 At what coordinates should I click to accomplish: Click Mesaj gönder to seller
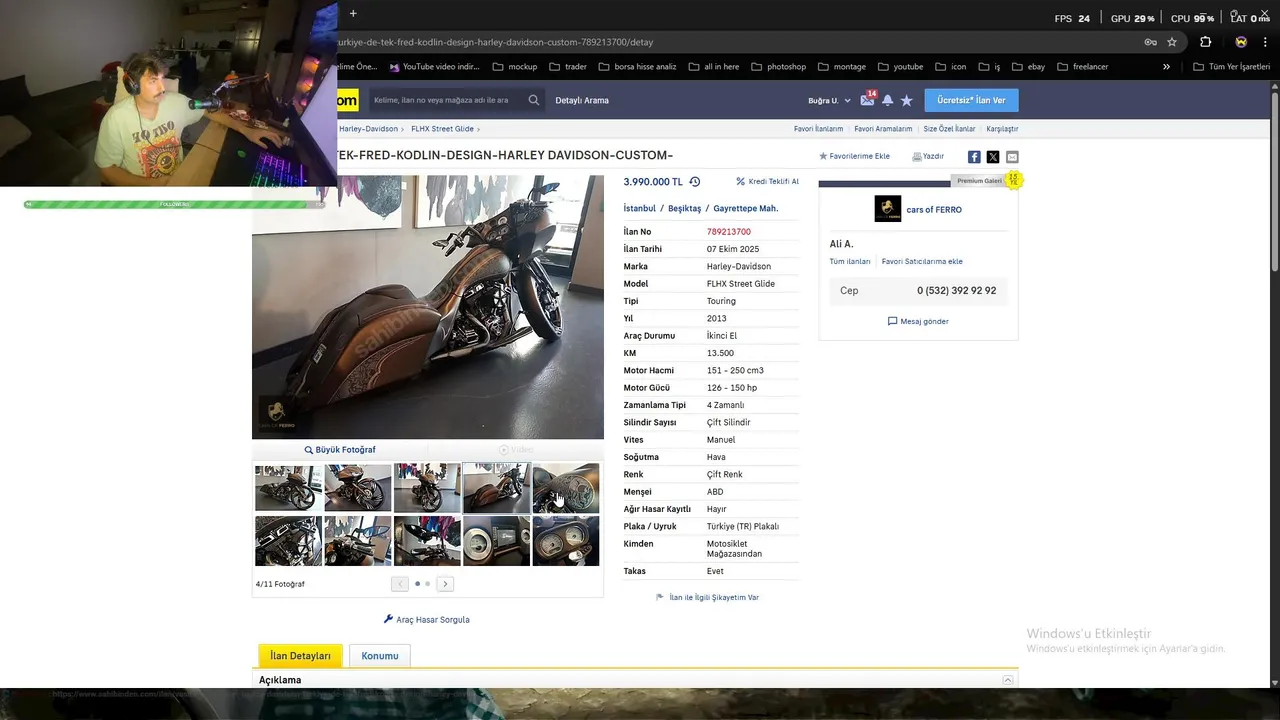[x=918, y=321]
